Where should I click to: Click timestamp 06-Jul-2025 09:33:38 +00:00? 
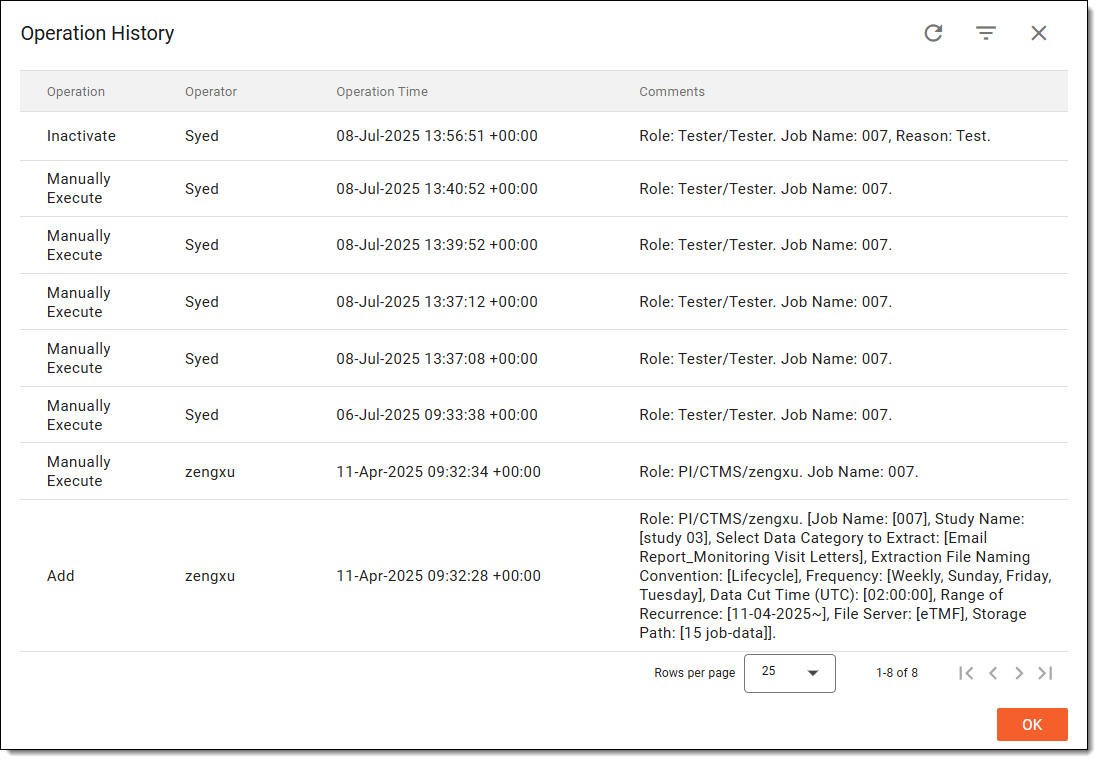(437, 415)
